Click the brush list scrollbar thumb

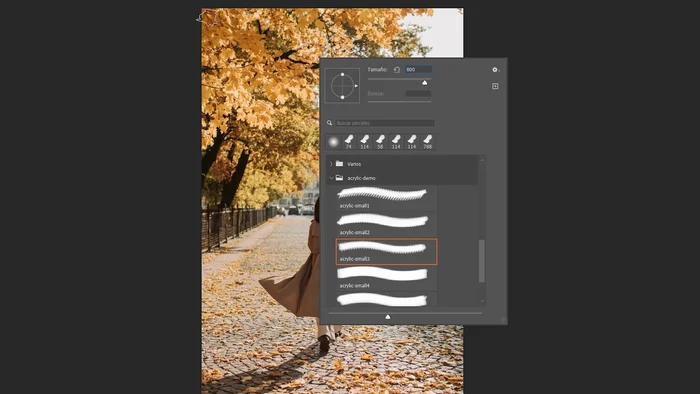click(482, 261)
